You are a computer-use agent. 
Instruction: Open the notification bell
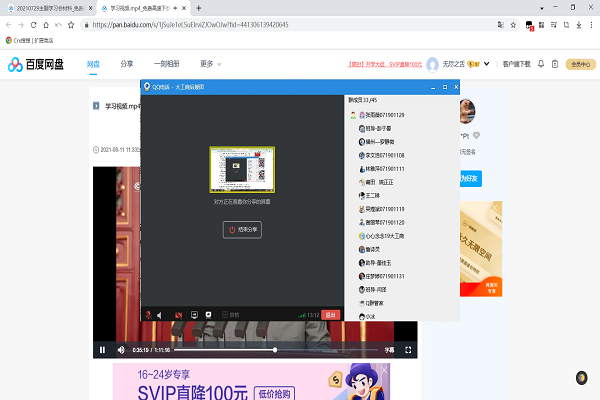(541, 64)
